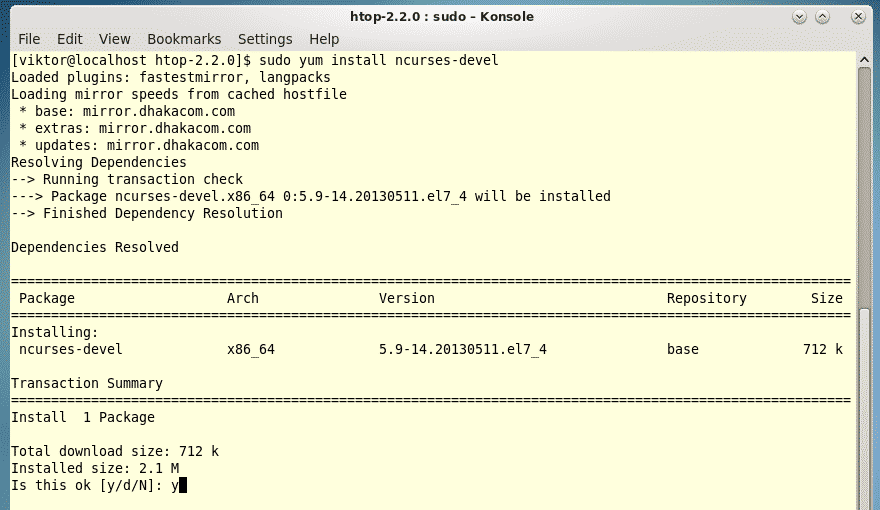
Task: Minimize the Konsole window
Action: click(x=799, y=17)
